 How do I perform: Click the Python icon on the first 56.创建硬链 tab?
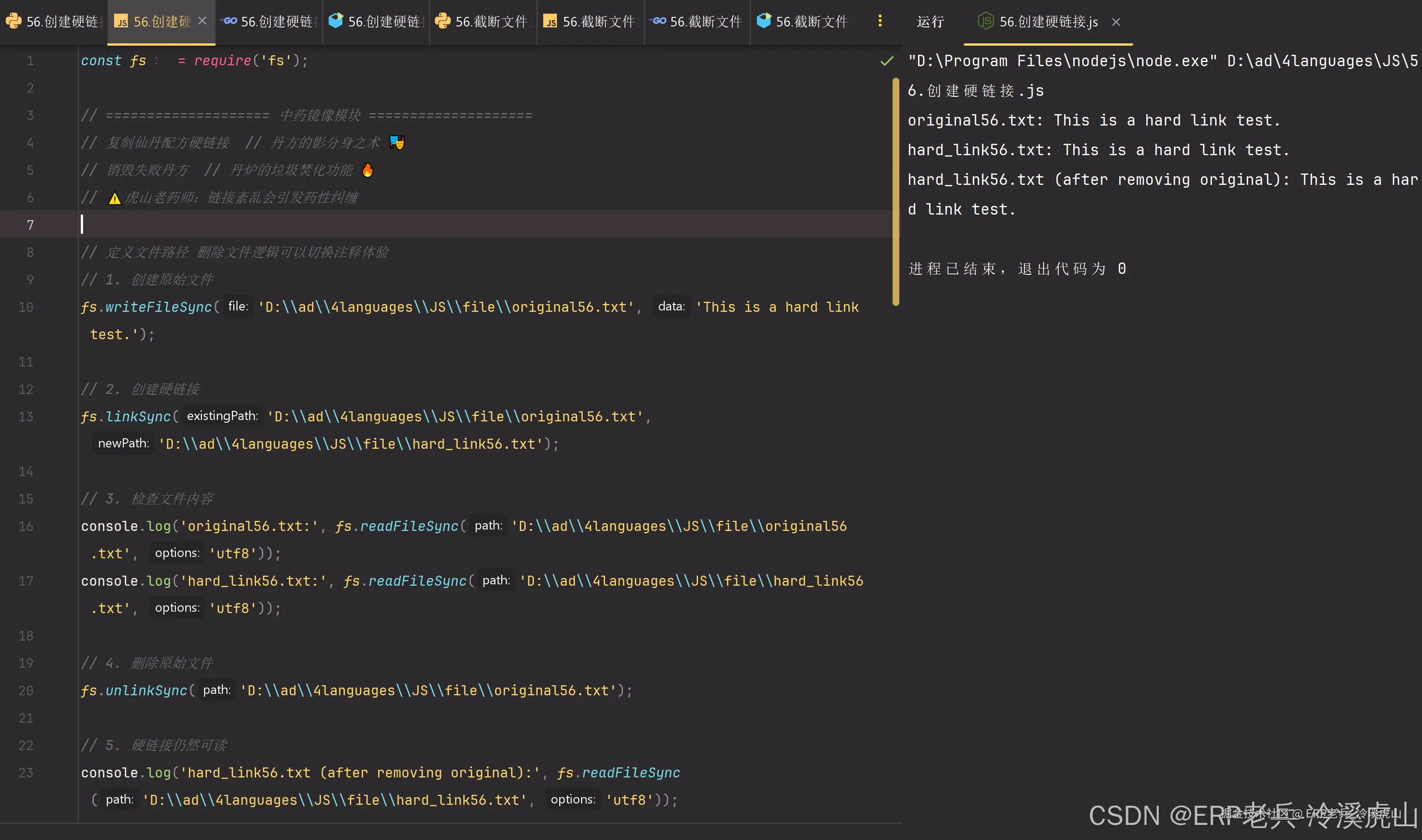pyautogui.click(x=14, y=21)
